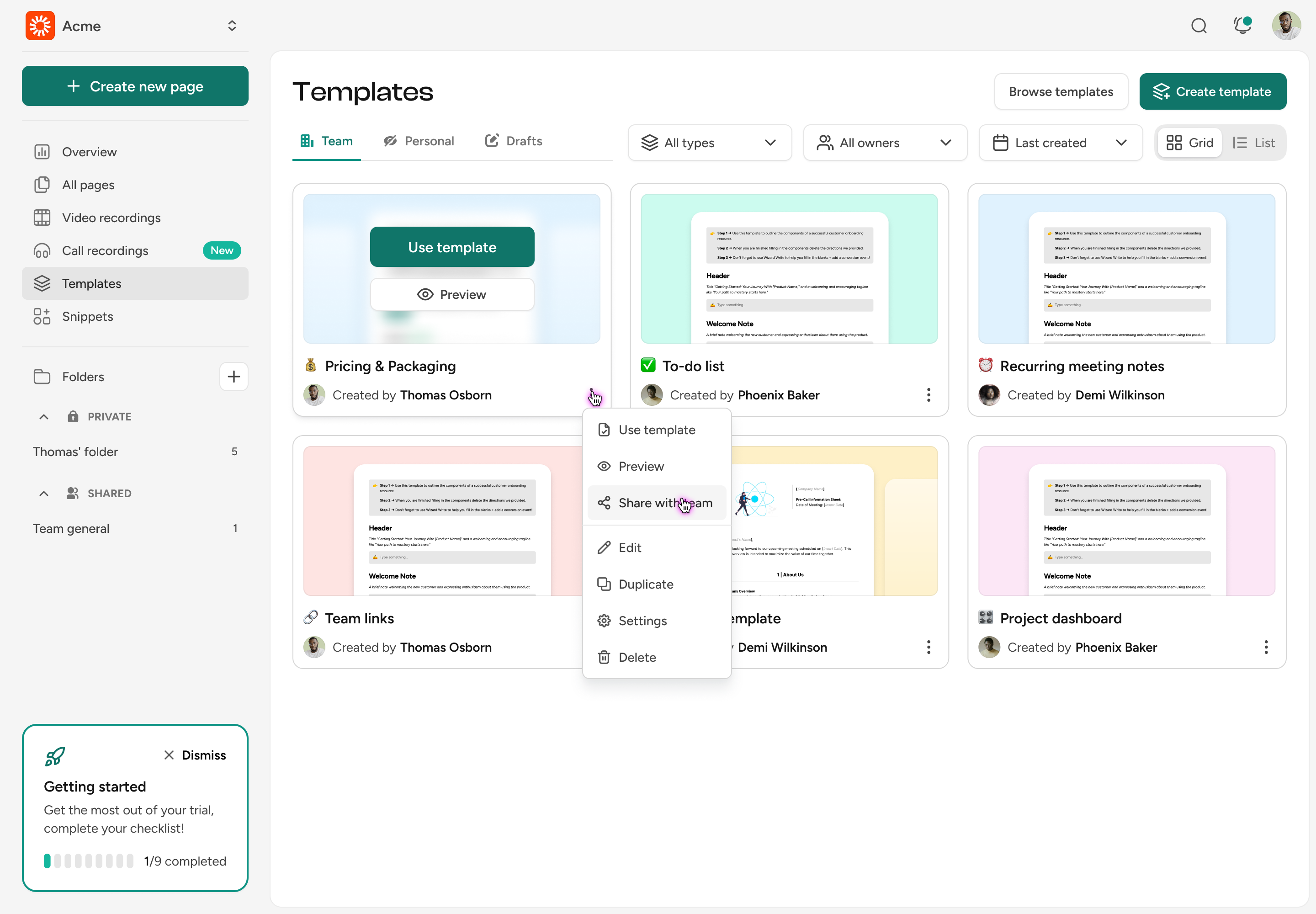Open three-dot menu on Demi Wilkinson's yellow card
Screen dimensions: 1316x914
929,647
